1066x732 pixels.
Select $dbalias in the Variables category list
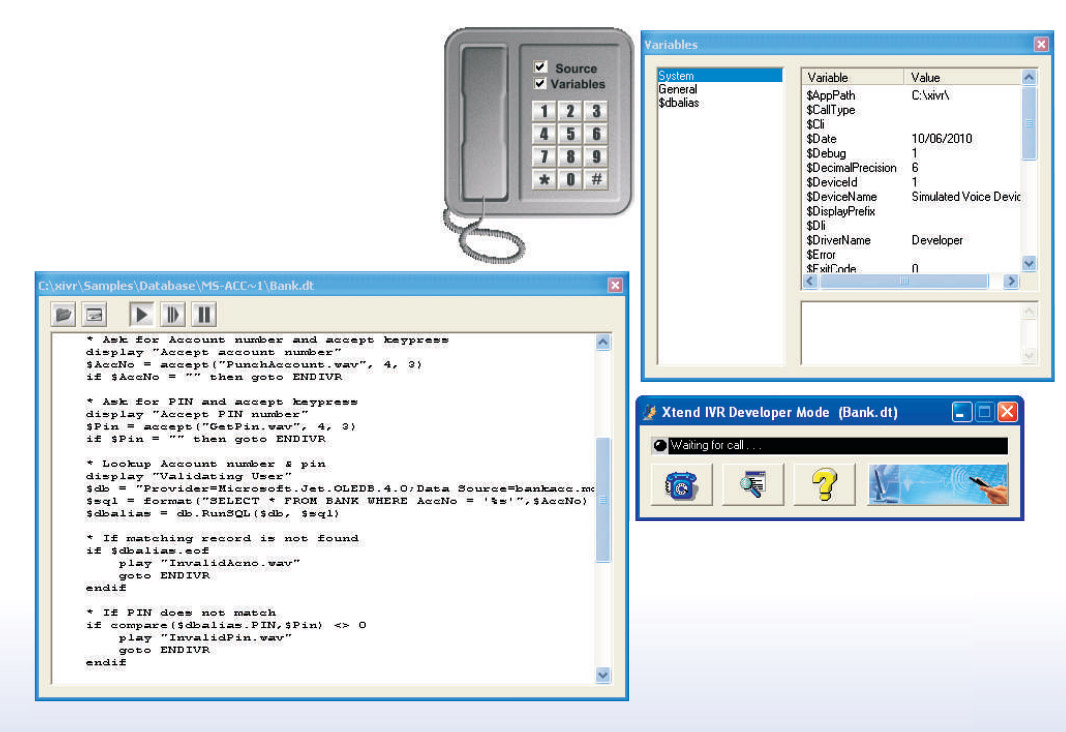click(x=679, y=103)
